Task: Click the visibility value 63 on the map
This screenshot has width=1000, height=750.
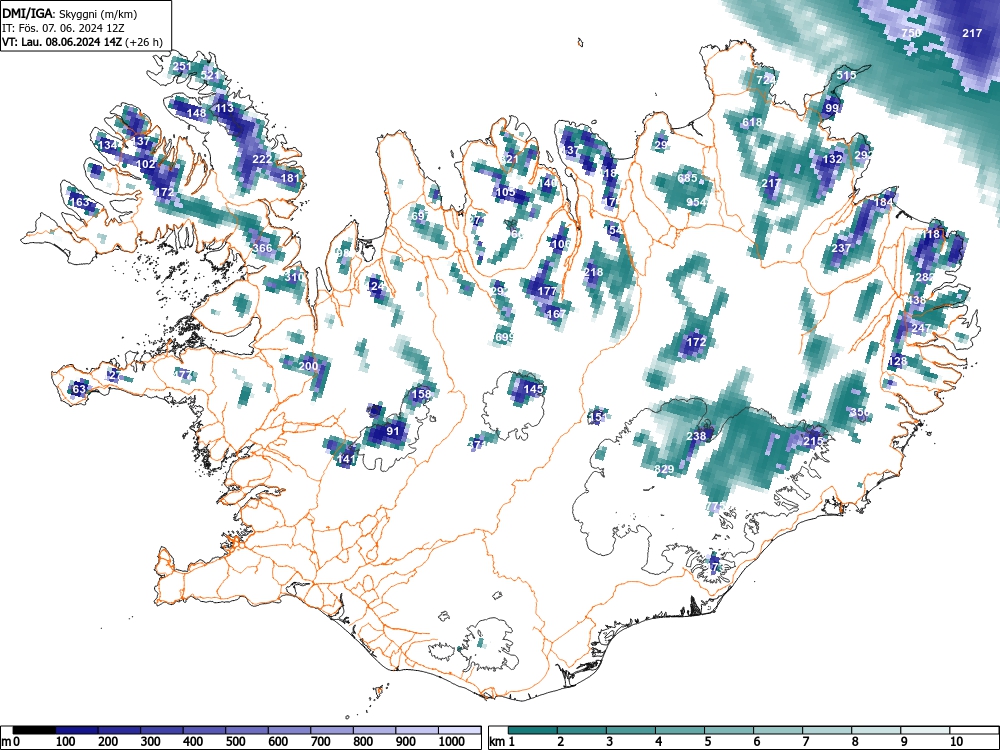Action: [79, 389]
